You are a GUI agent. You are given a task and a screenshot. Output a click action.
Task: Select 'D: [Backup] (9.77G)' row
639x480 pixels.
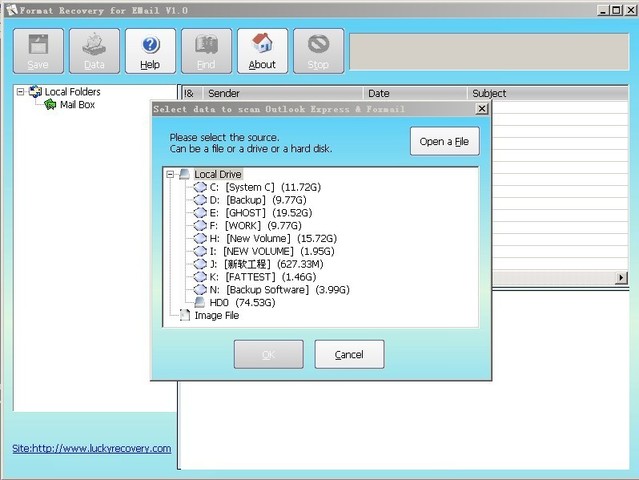pyautogui.click(x=258, y=200)
